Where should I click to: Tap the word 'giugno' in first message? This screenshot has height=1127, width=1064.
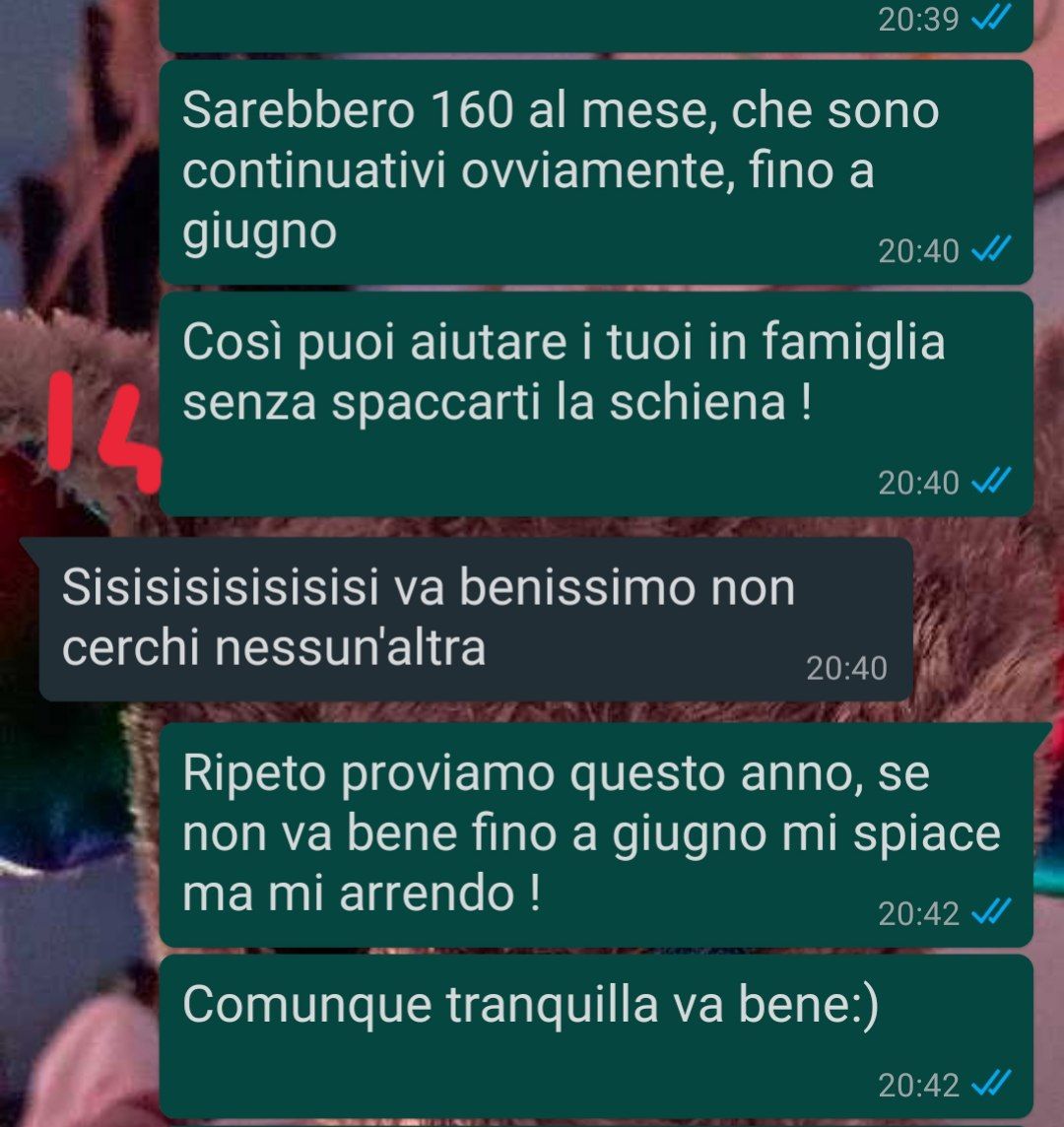coord(259,232)
